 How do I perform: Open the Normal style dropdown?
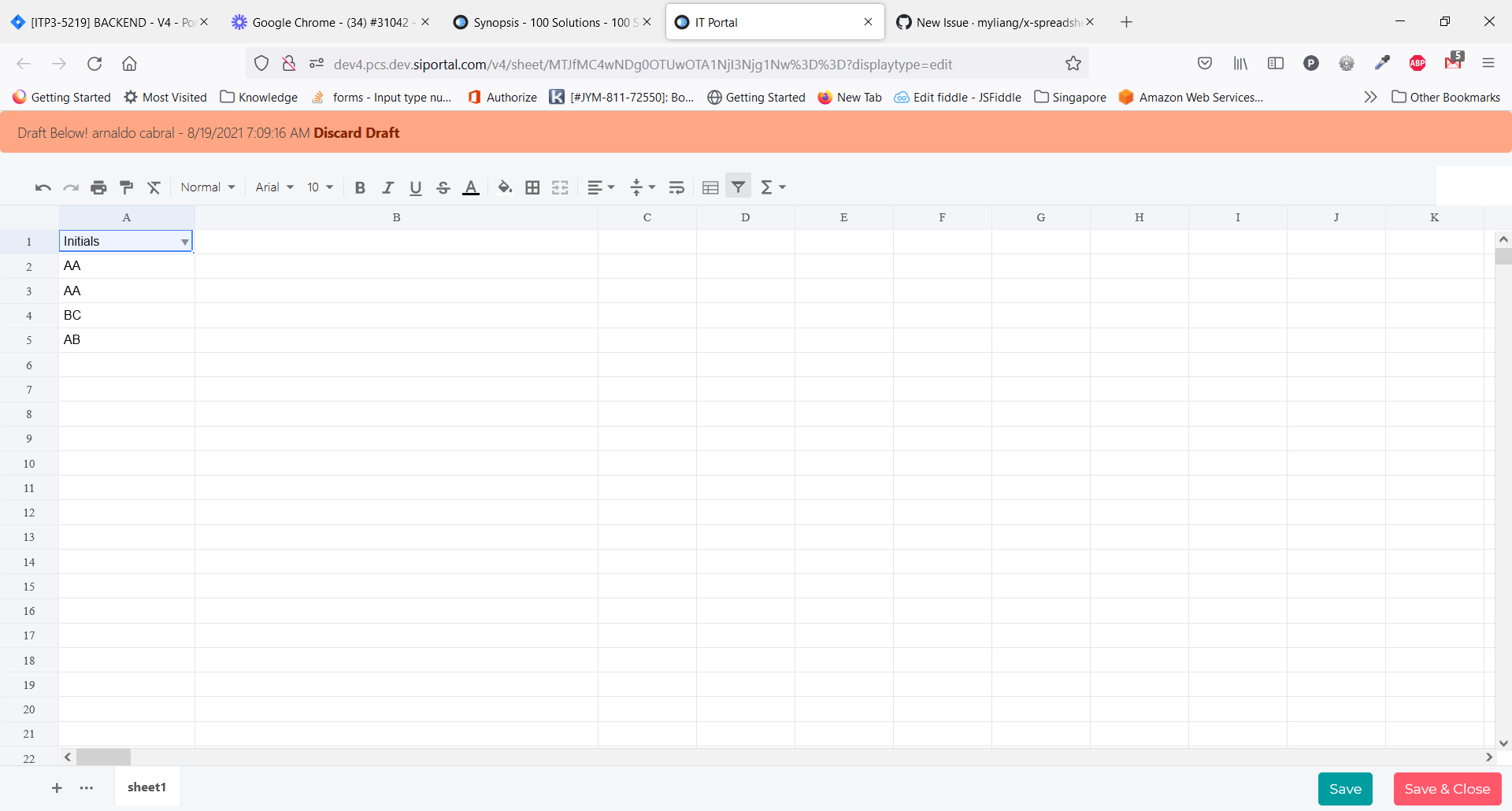click(207, 187)
